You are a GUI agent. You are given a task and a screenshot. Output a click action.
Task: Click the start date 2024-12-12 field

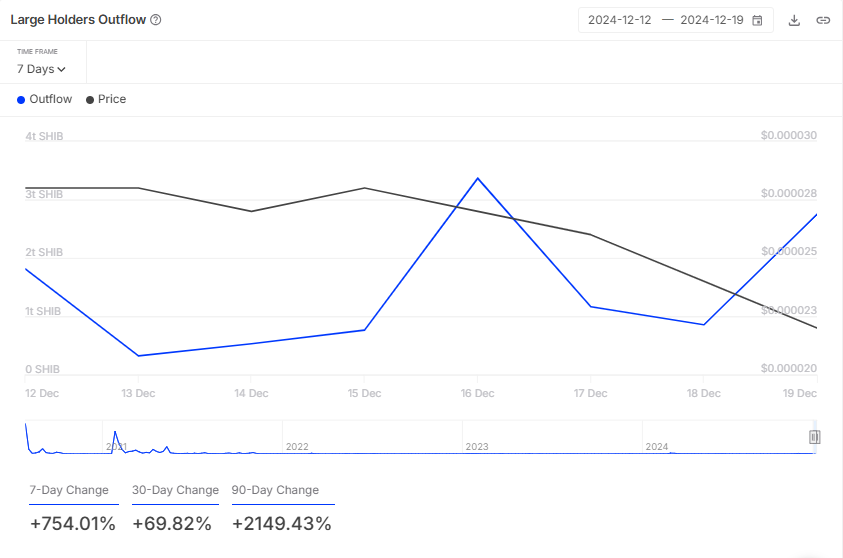tap(619, 20)
